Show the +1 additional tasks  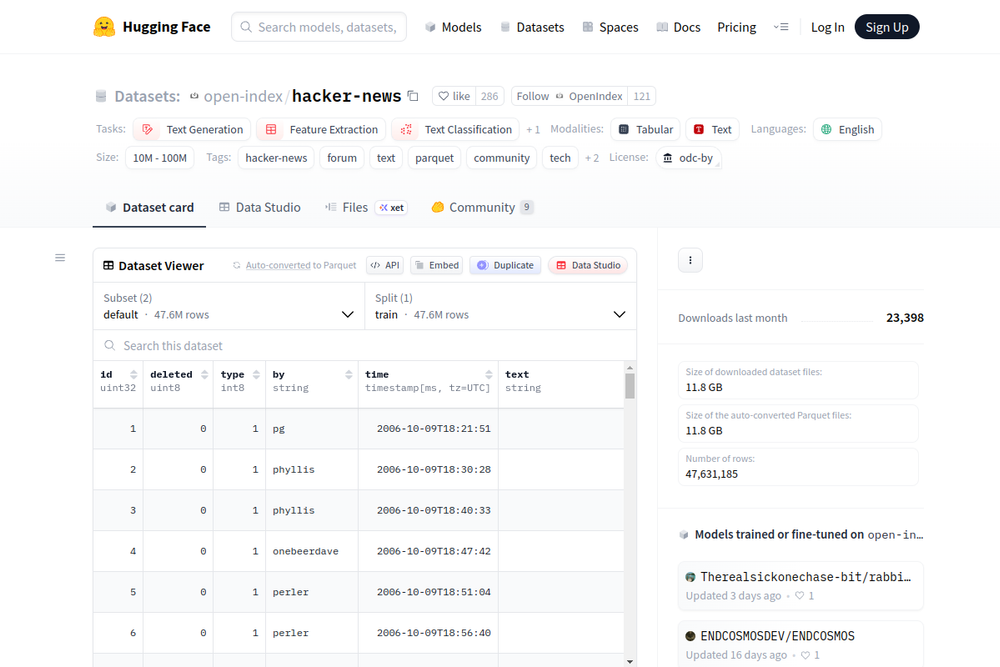(x=533, y=129)
